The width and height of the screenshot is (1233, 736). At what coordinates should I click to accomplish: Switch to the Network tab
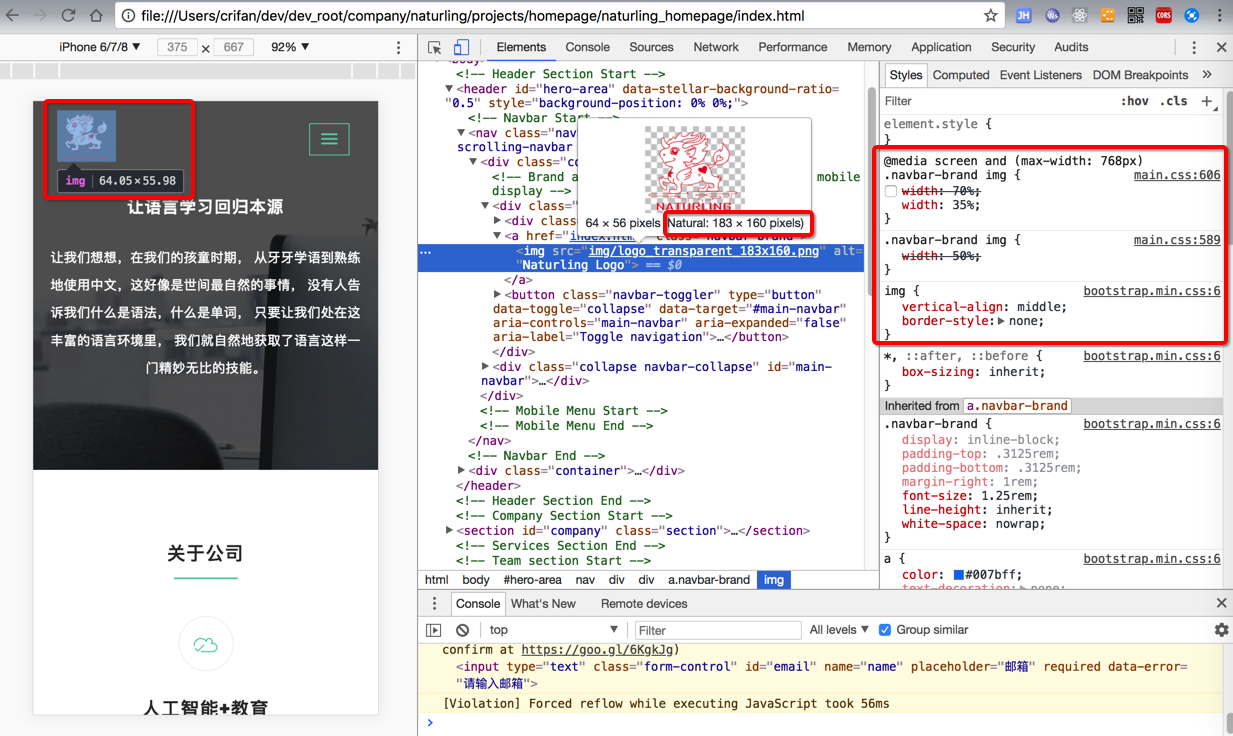pos(716,47)
